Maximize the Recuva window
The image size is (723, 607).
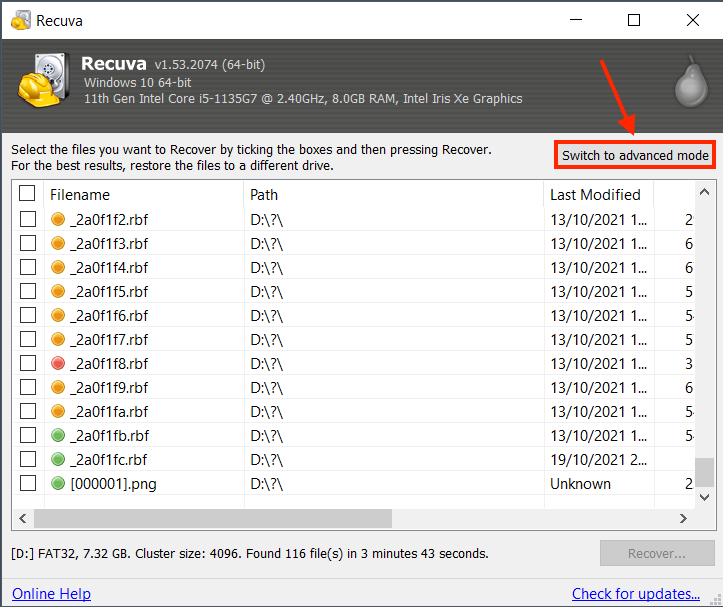point(634,20)
